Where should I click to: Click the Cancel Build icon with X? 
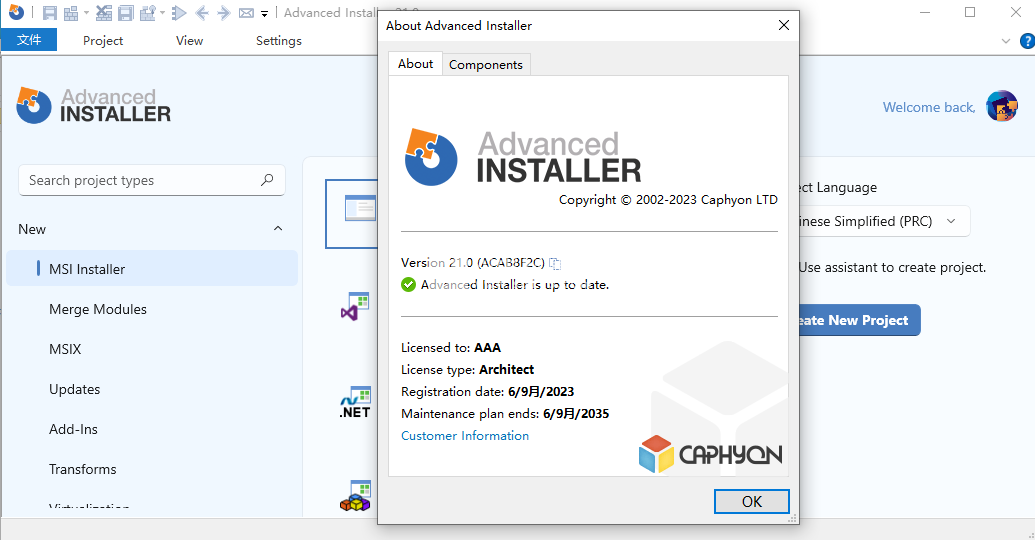104,13
